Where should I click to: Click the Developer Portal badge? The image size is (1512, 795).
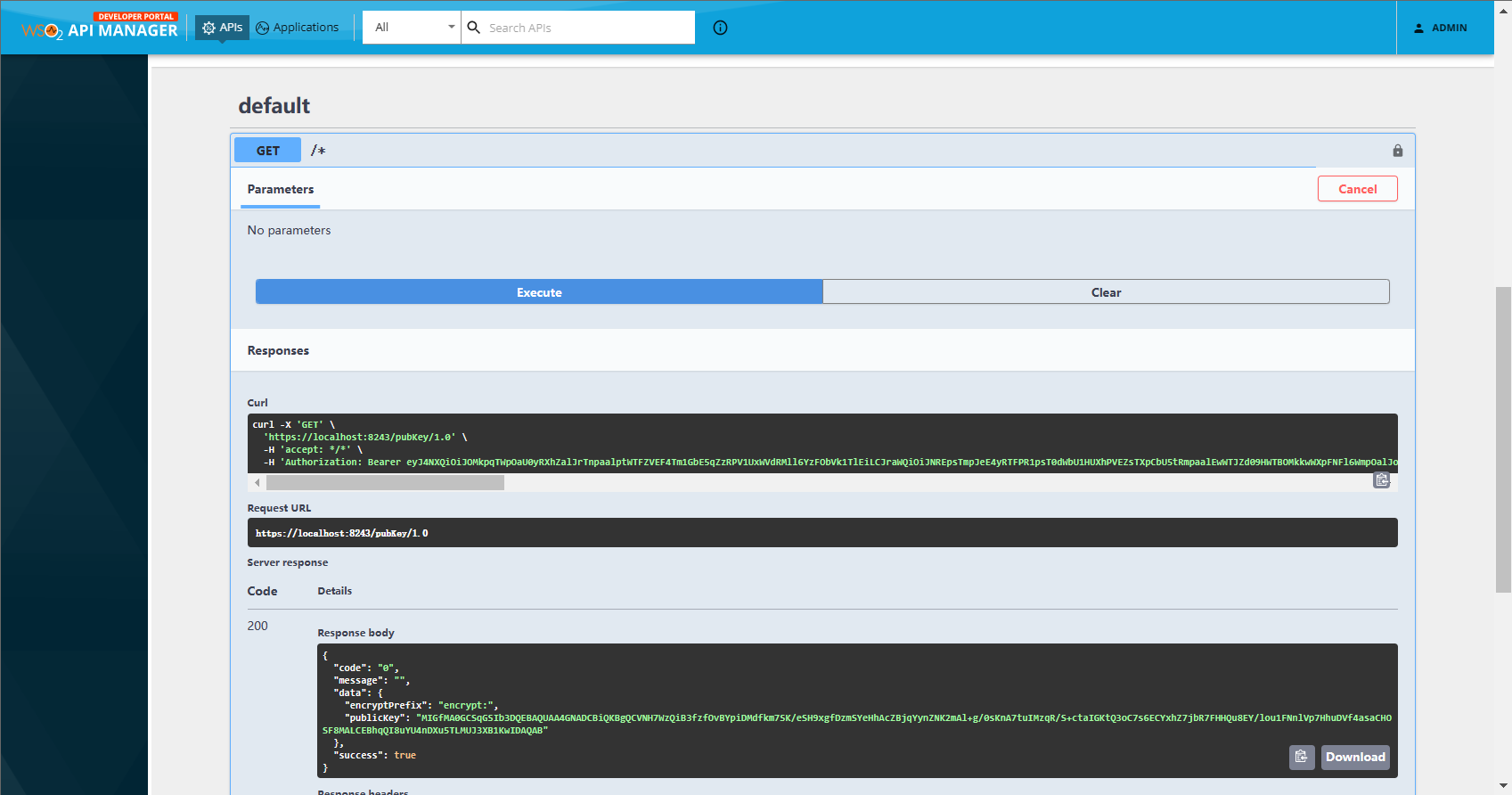[135, 16]
